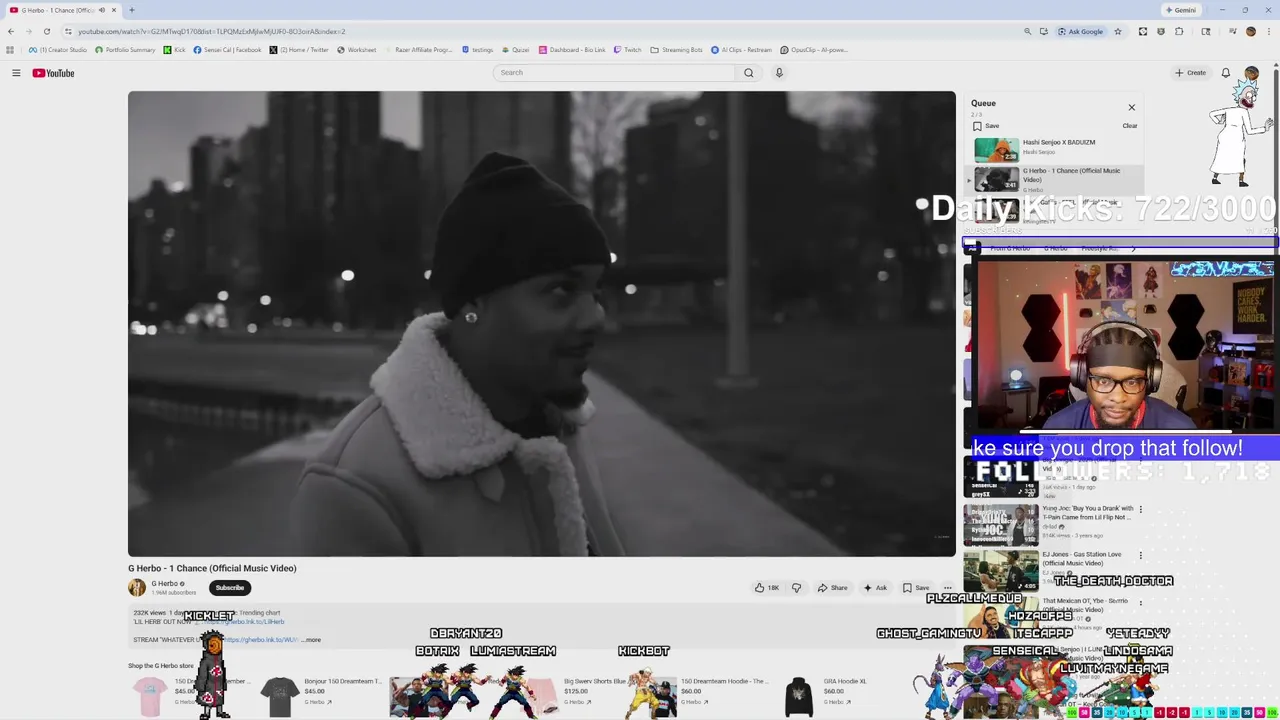Click the browser address bar URL

[x=212, y=31]
